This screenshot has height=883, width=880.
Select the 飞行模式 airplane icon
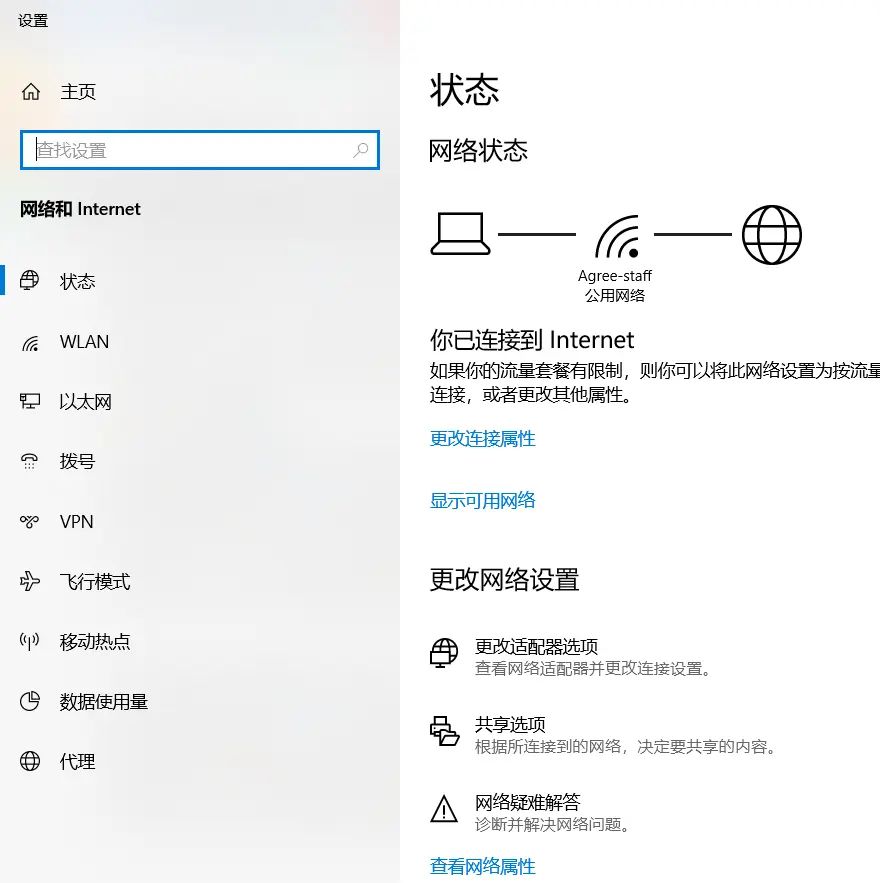[29, 581]
